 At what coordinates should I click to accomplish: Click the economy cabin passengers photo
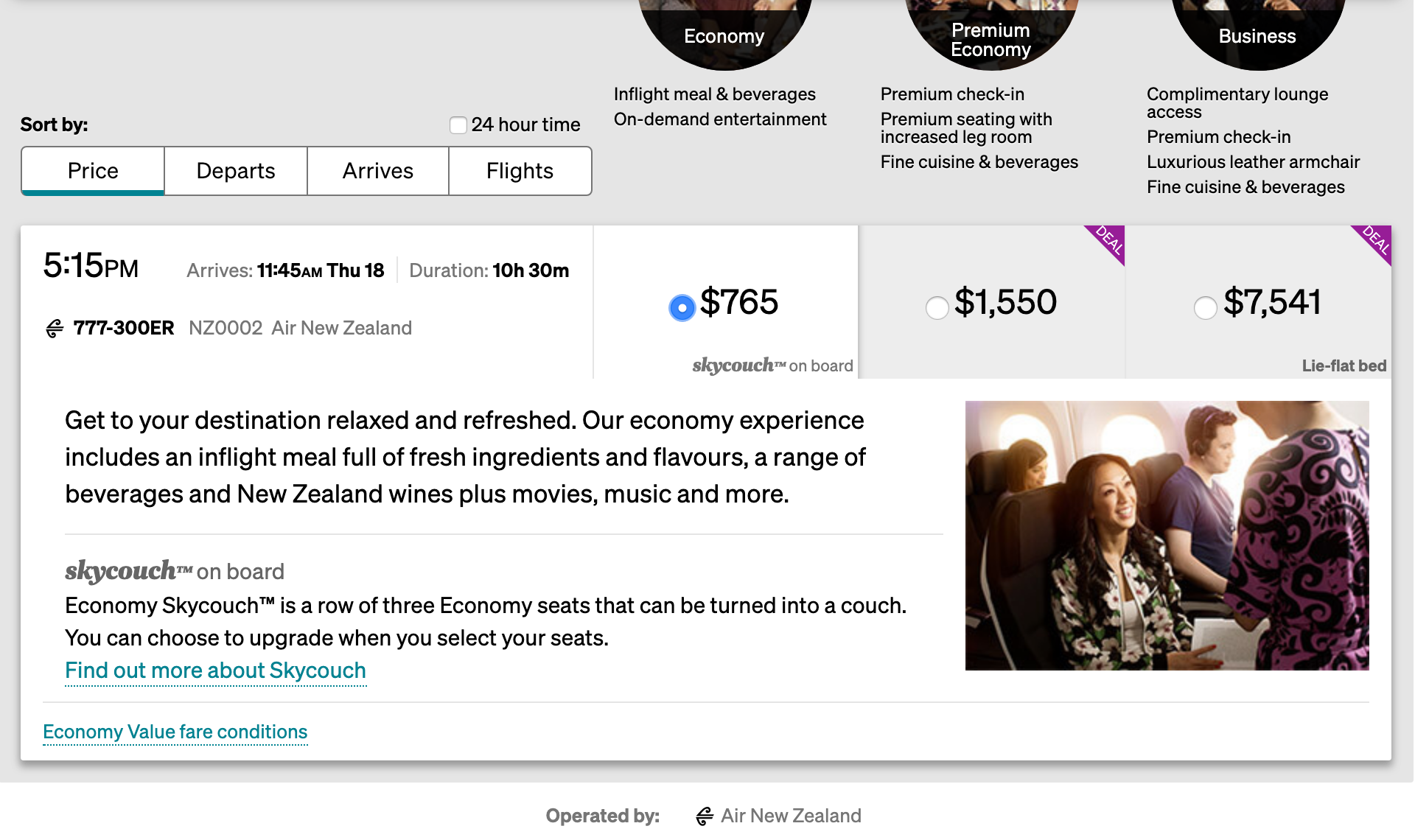pos(1167,536)
